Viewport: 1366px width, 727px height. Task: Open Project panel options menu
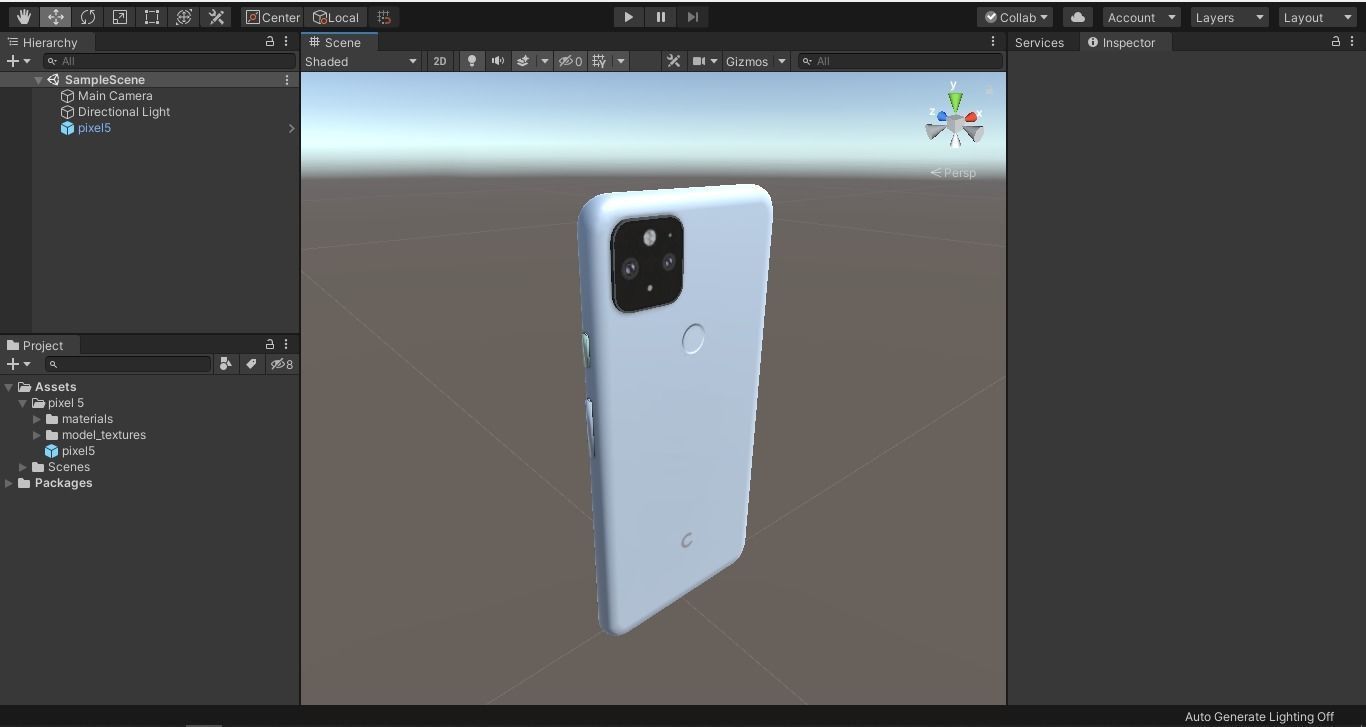tap(286, 345)
